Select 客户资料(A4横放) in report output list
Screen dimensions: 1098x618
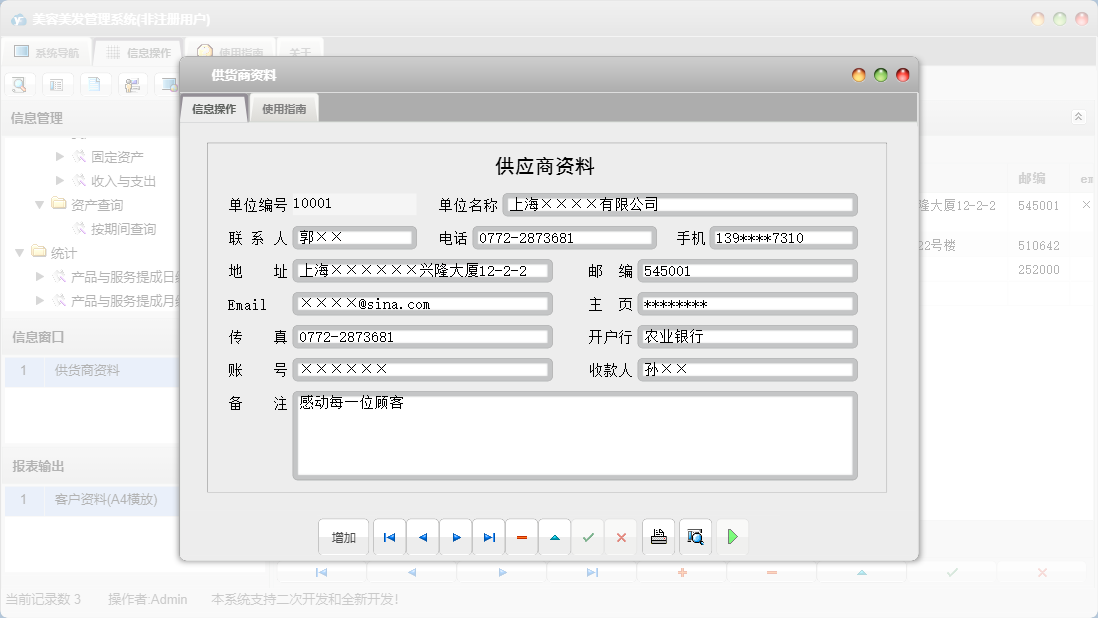(105, 499)
